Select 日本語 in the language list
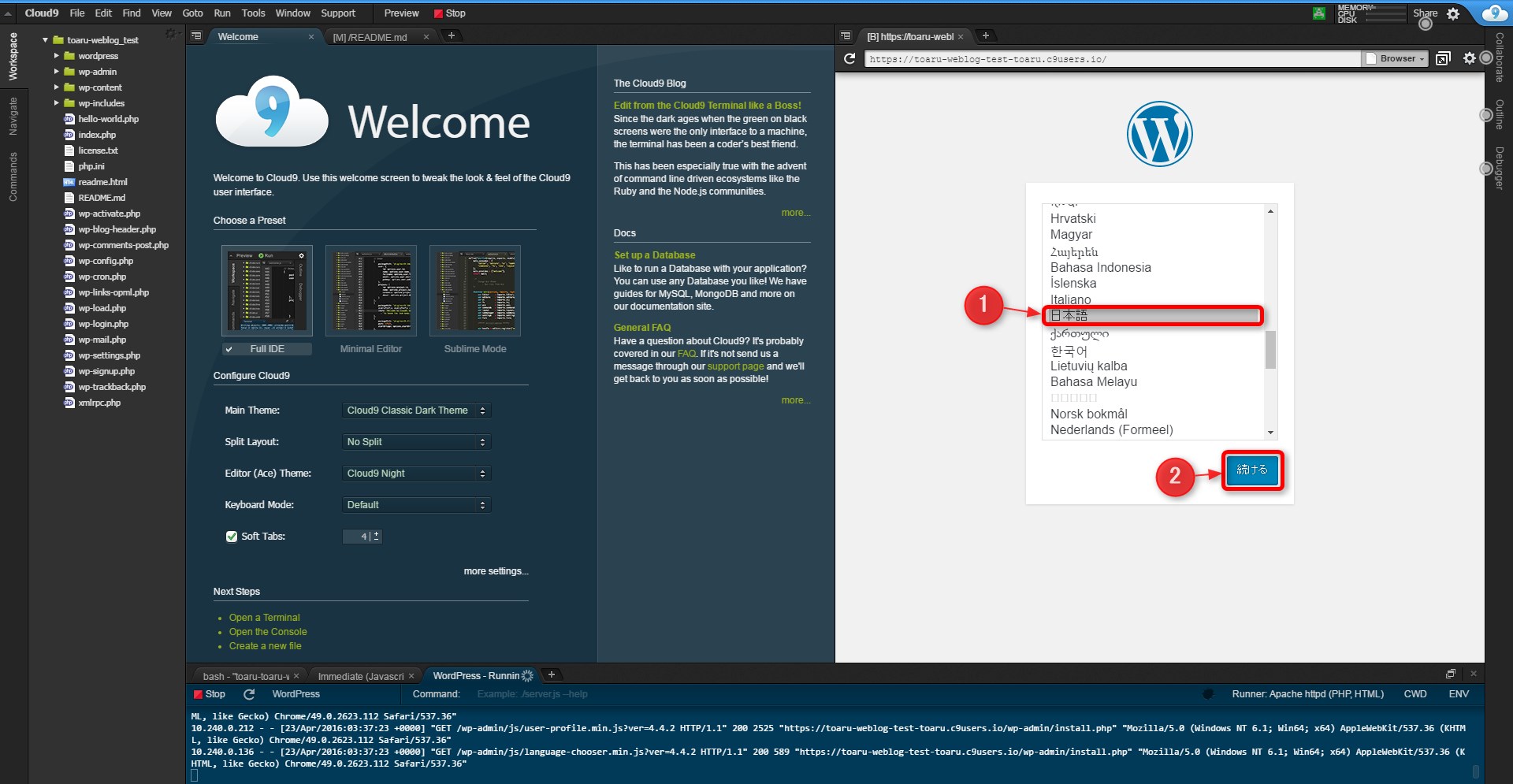Viewport: 1513px width, 784px height. 1153,316
